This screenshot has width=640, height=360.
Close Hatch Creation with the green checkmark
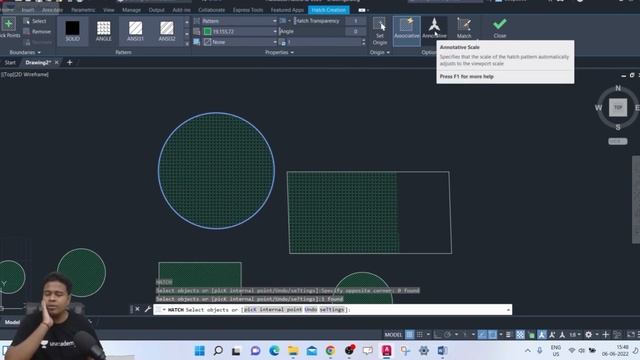[500, 27]
